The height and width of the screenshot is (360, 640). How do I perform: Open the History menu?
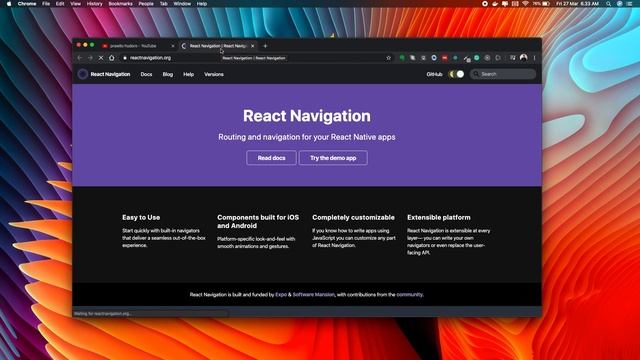(94, 4)
